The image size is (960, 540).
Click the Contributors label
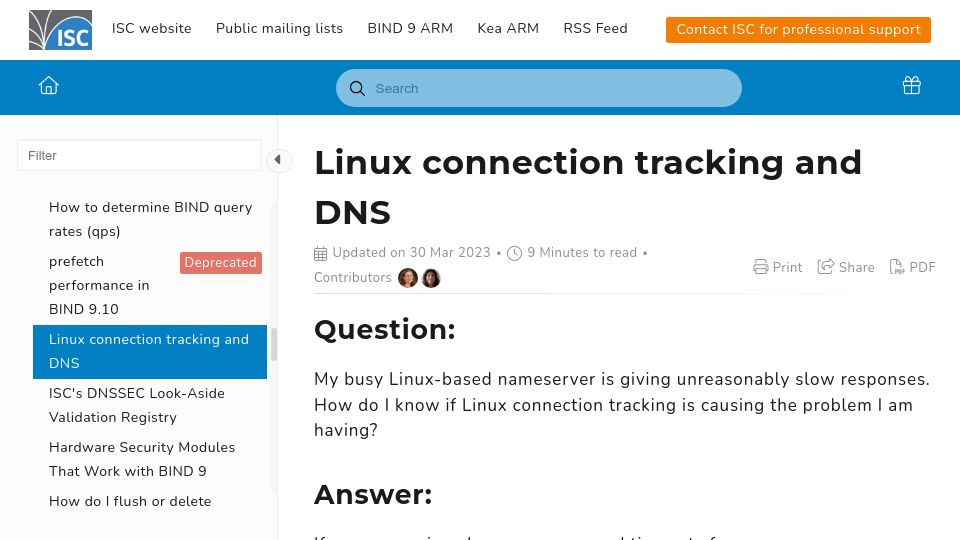(353, 277)
